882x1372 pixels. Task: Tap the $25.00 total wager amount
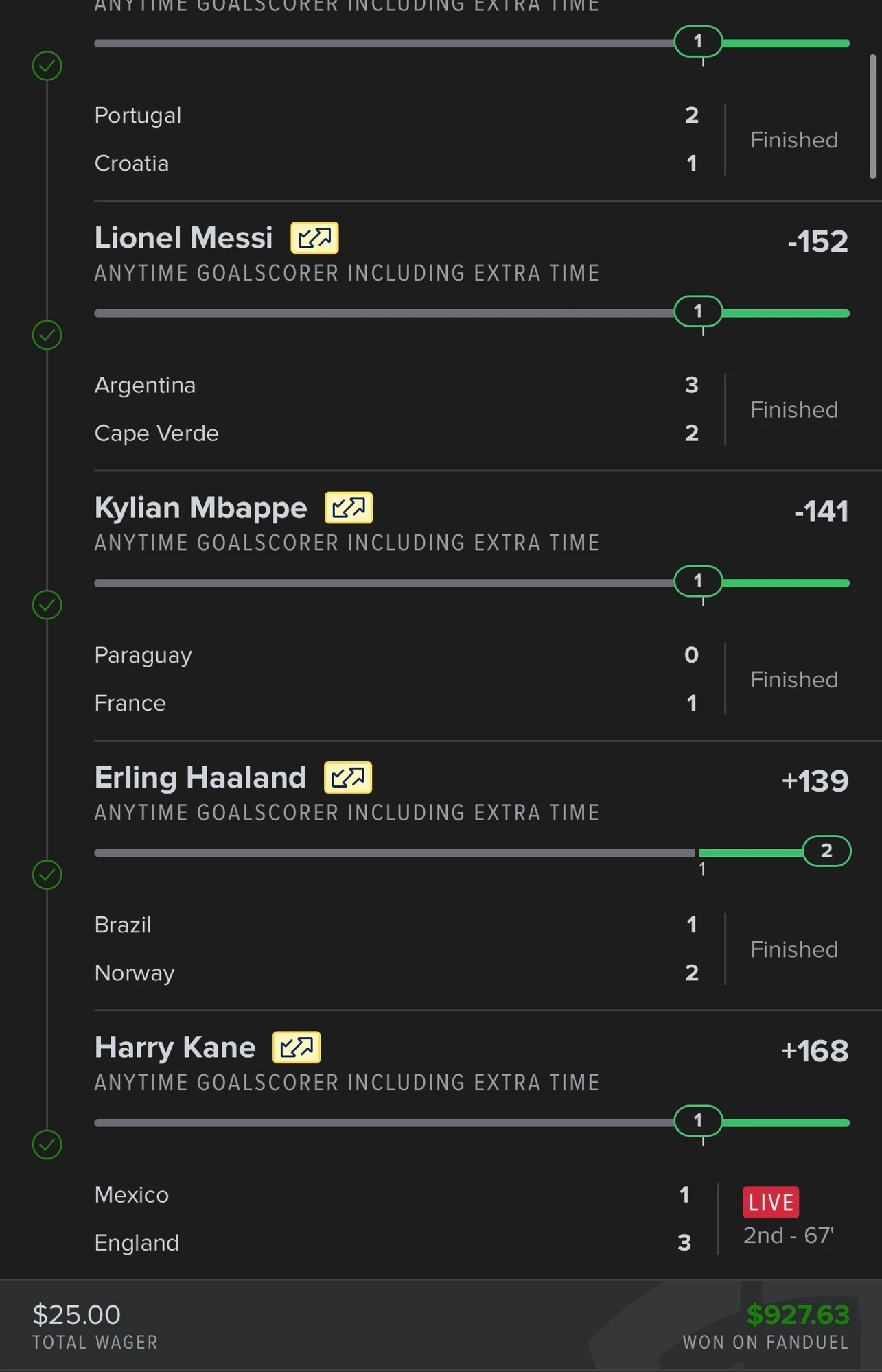tap(76, 1314)
